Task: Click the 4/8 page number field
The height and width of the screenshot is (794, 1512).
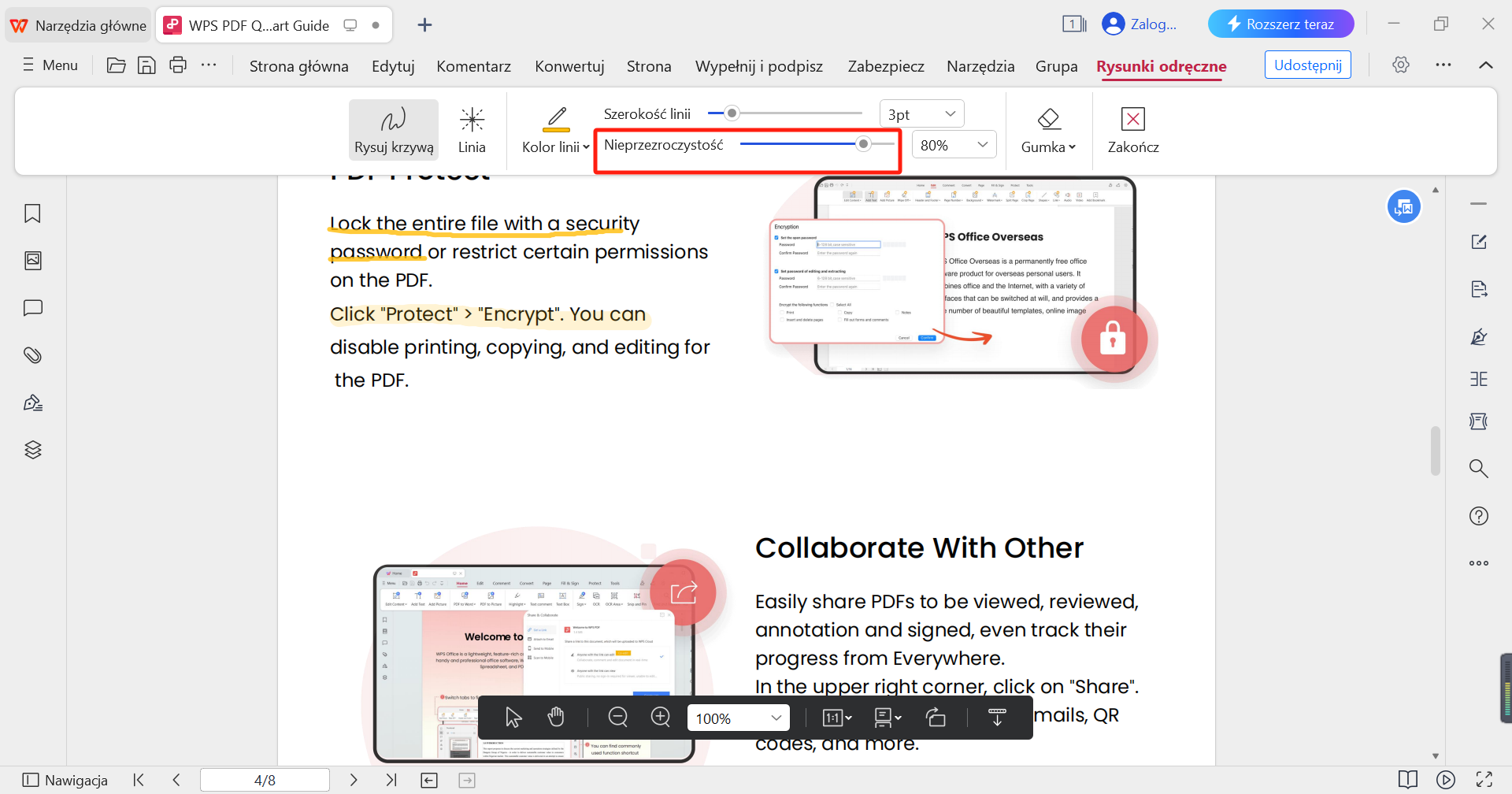Action: (x=265, y=780)
